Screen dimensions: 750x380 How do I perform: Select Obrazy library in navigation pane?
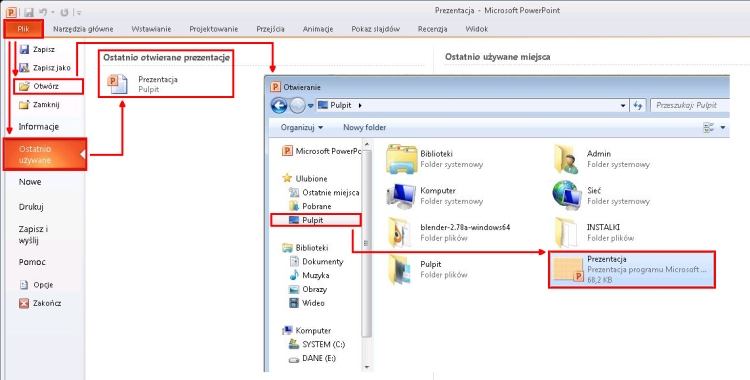[308, 290]
